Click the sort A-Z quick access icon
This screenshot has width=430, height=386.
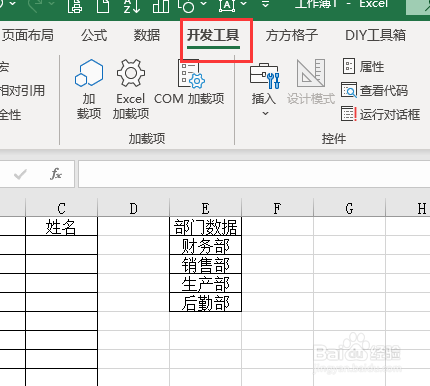(131, 6)
